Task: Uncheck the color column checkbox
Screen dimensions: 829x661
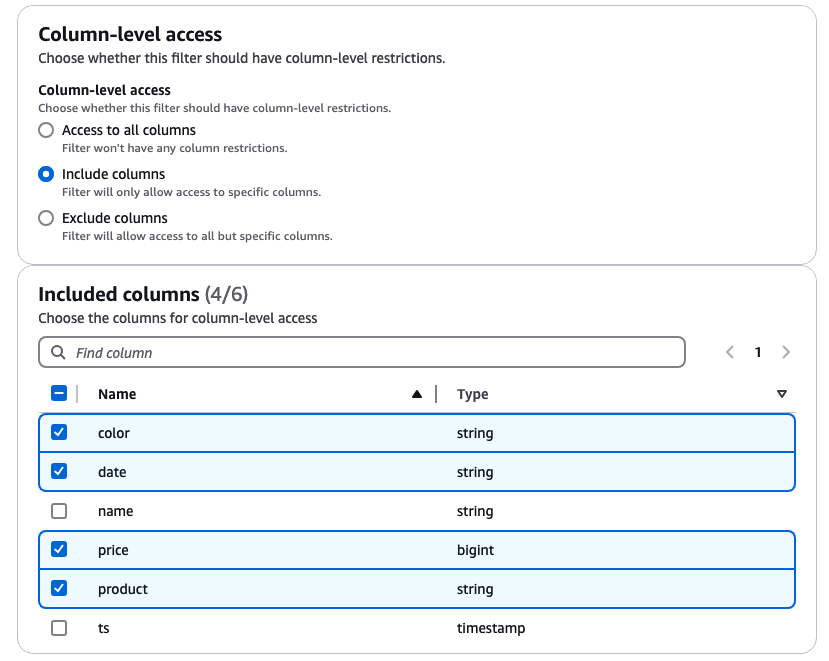Action: (59, 432)
